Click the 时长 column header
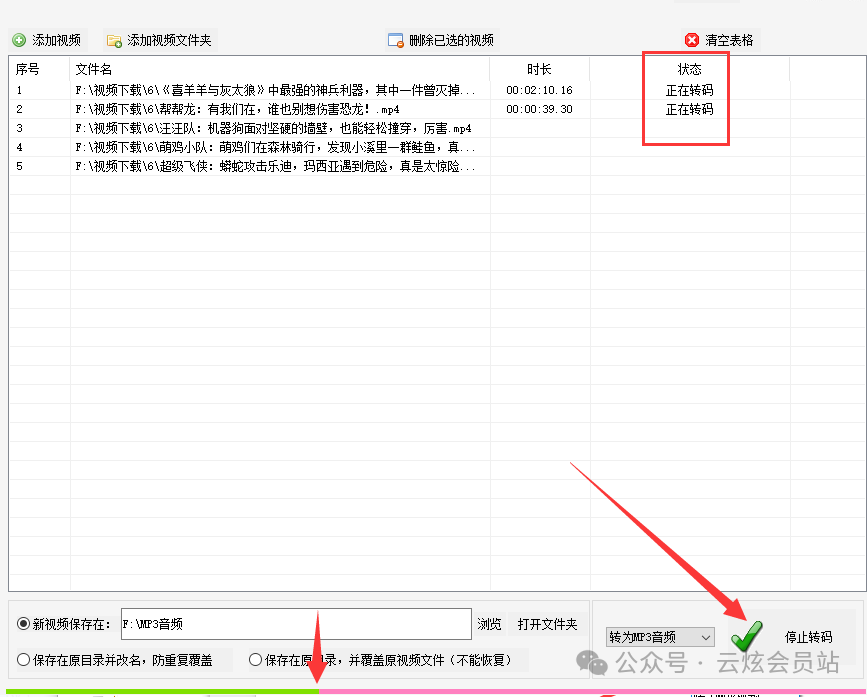 coord(539,69)
